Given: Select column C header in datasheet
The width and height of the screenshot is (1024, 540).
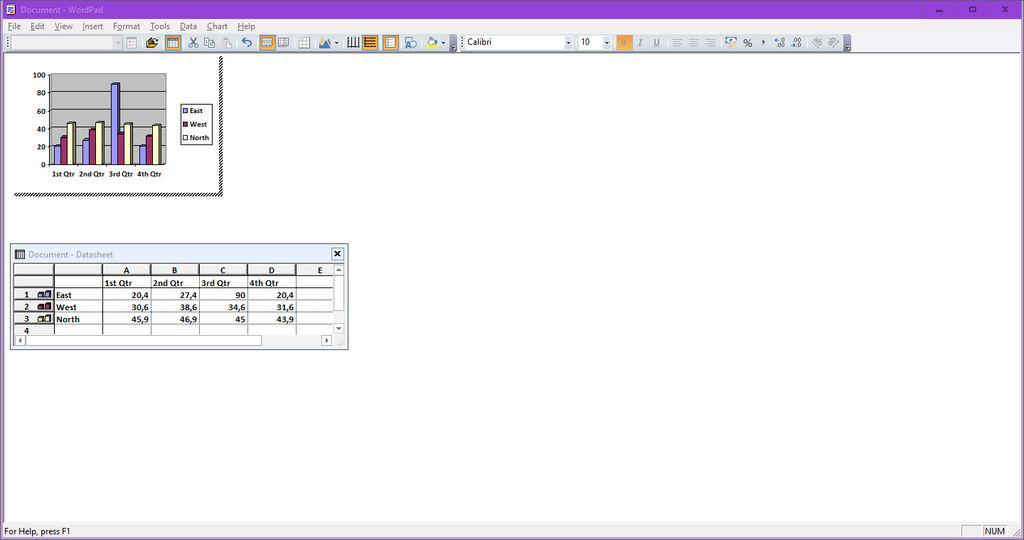Looking at the screenshot, I should point(223,270).
